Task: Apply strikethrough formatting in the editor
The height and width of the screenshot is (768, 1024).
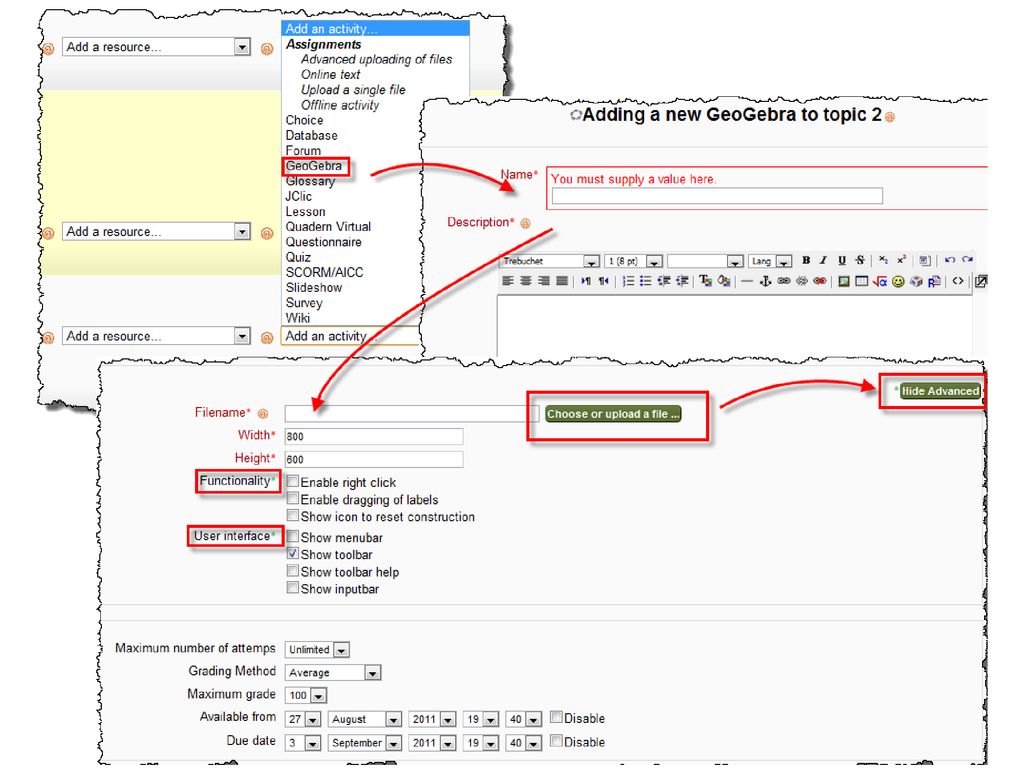Action: 860,261
